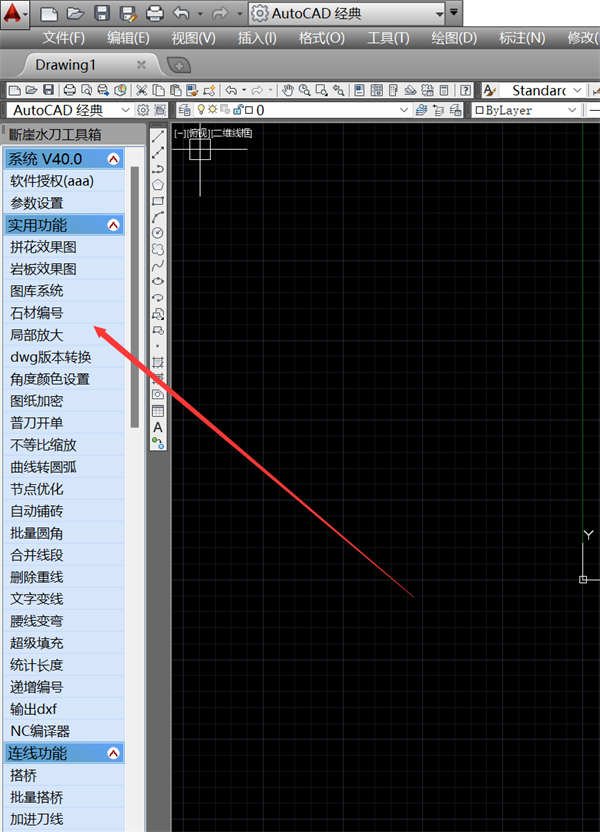
Task: Click Save As icon in Quick Access
Action: point(128,13)
